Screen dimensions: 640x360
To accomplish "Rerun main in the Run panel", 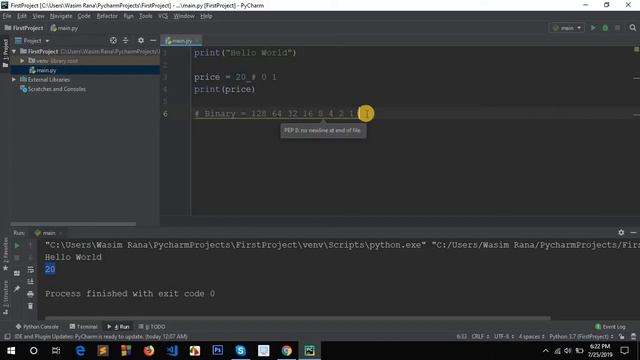I will [17, 245].
